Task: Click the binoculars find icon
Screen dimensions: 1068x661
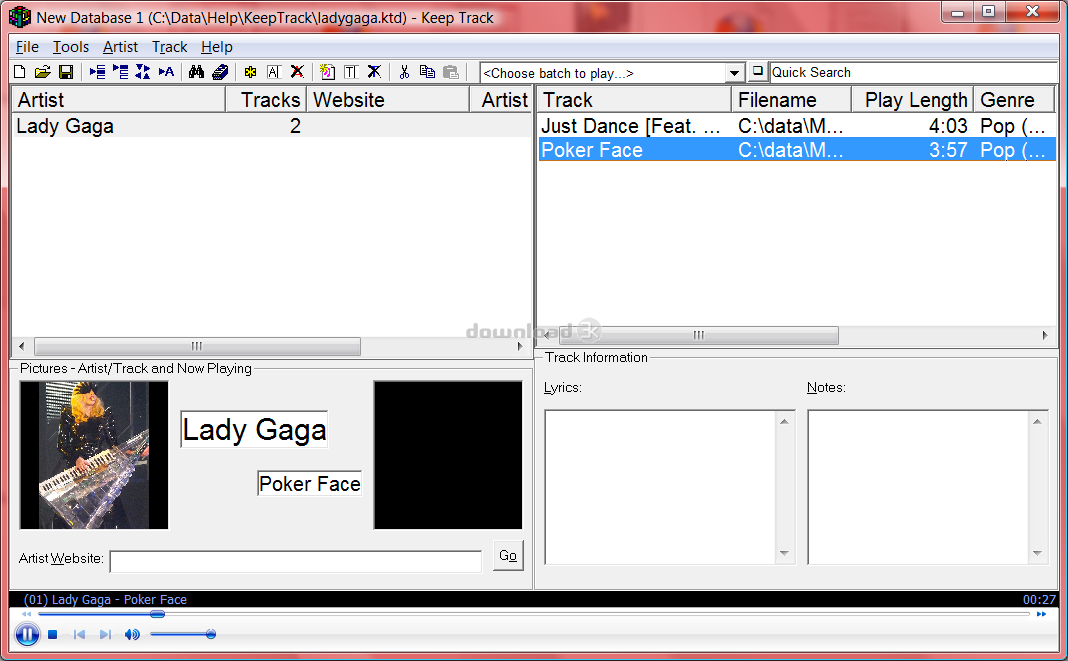Action: 197,72
